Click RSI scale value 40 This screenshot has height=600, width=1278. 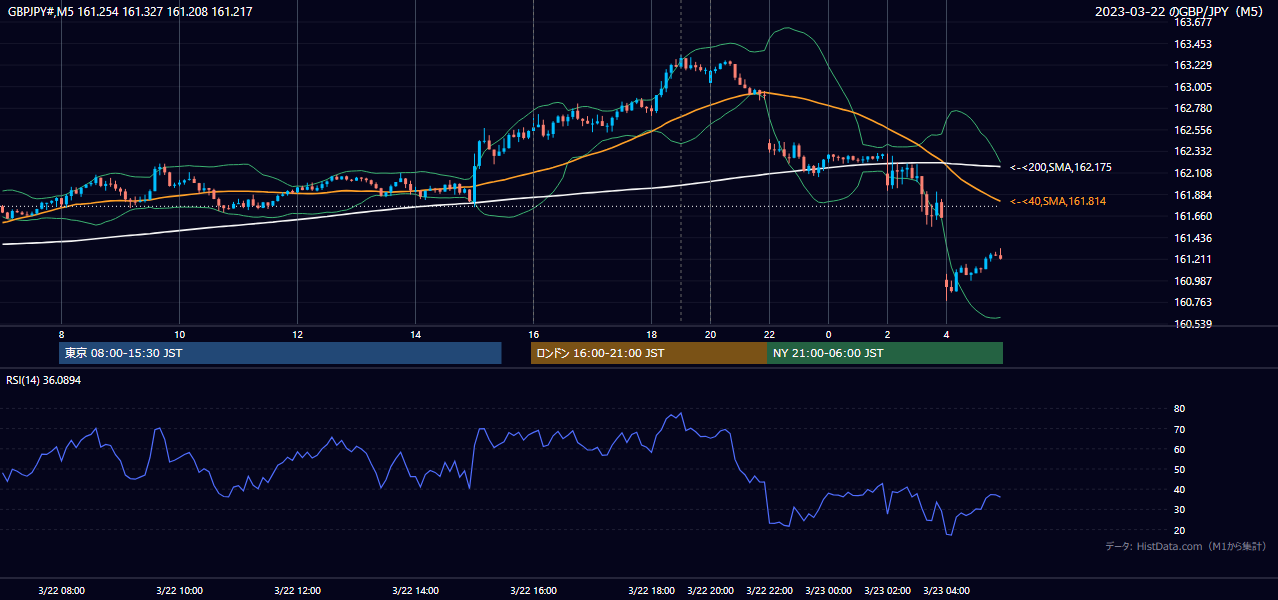[x=1179, y=489]
